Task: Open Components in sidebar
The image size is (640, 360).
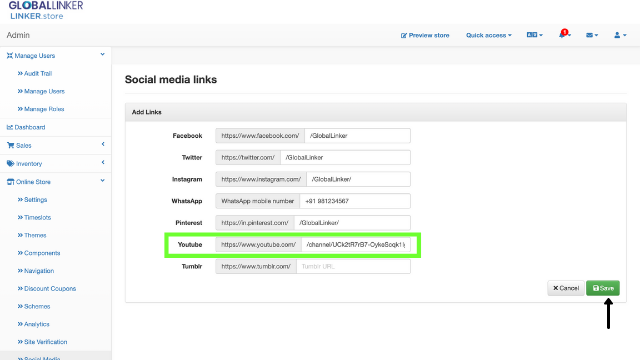Action: 39,253
